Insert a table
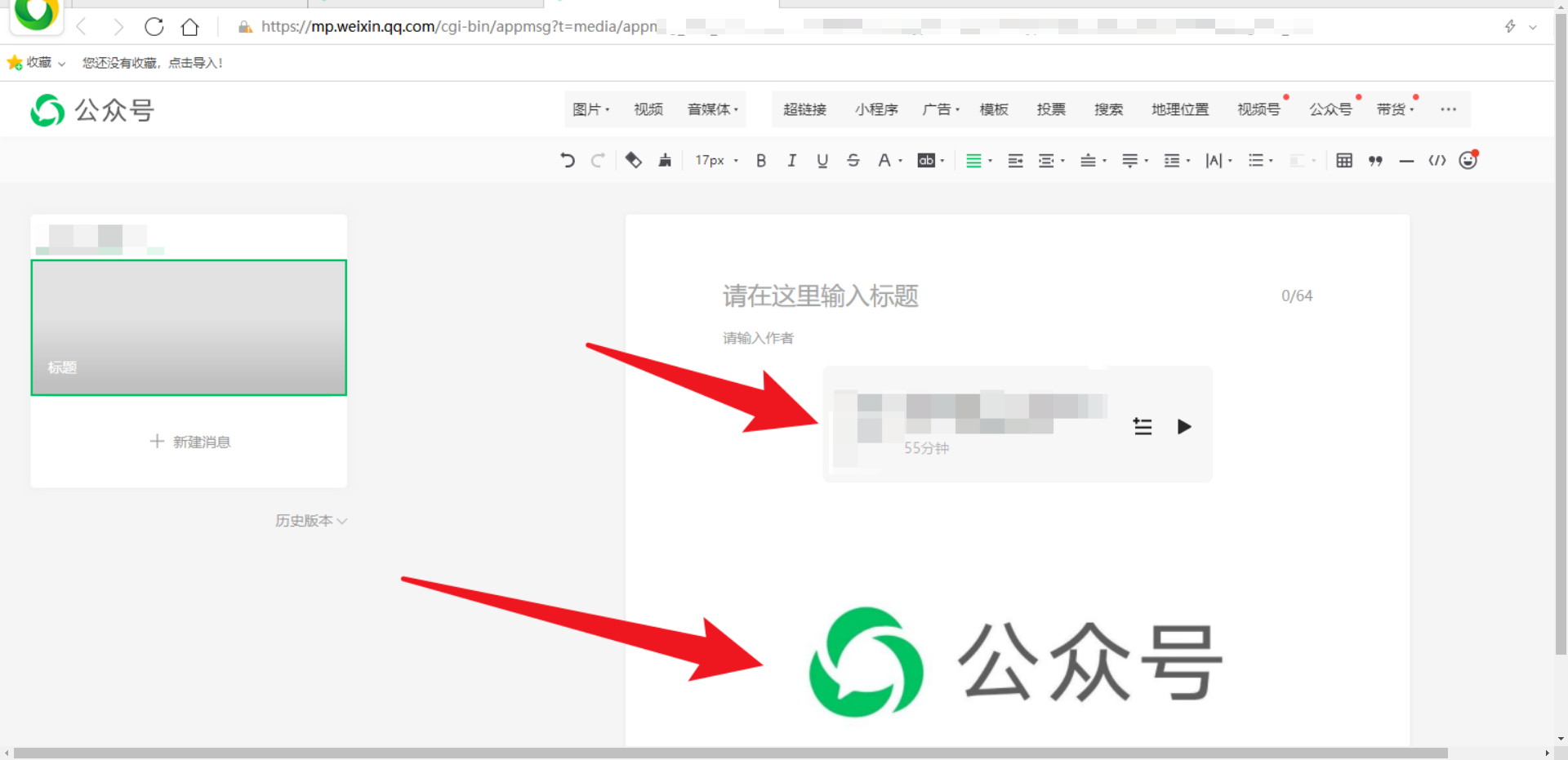Viewport: 1568px width, 760px height. (x=1344, y=161)
